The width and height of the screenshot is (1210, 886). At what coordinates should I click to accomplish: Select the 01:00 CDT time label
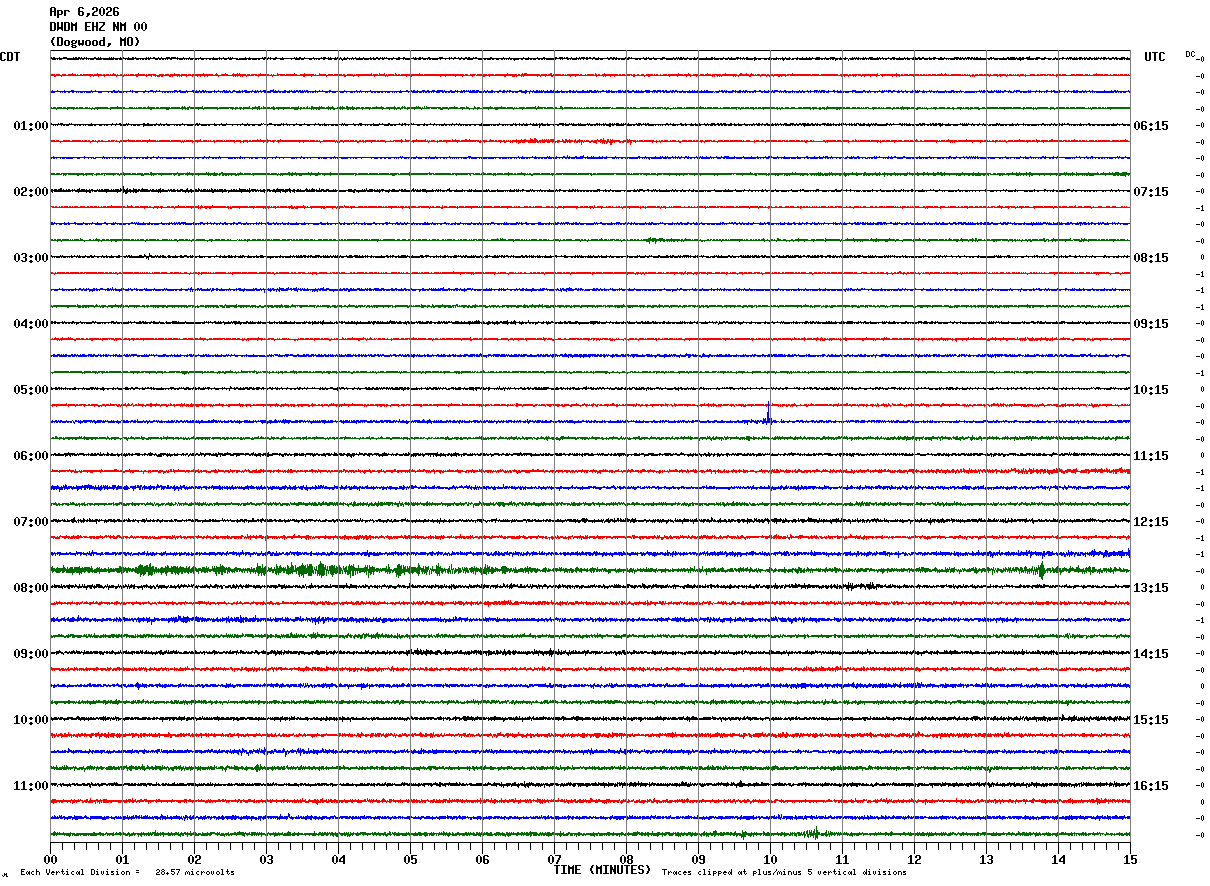[x=31, y=126]
